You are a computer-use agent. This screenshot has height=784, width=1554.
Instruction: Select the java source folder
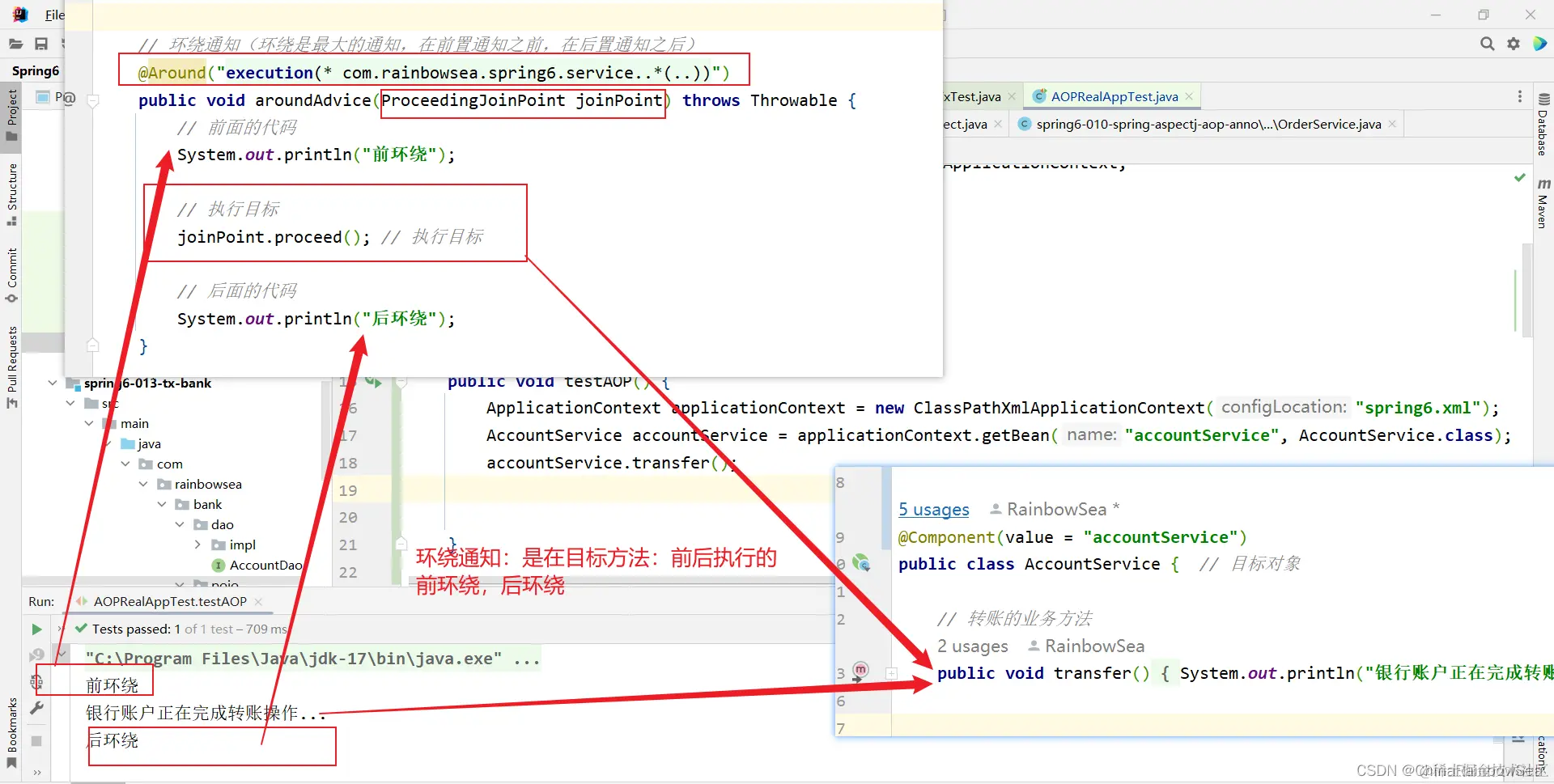(x=141, y=443)
